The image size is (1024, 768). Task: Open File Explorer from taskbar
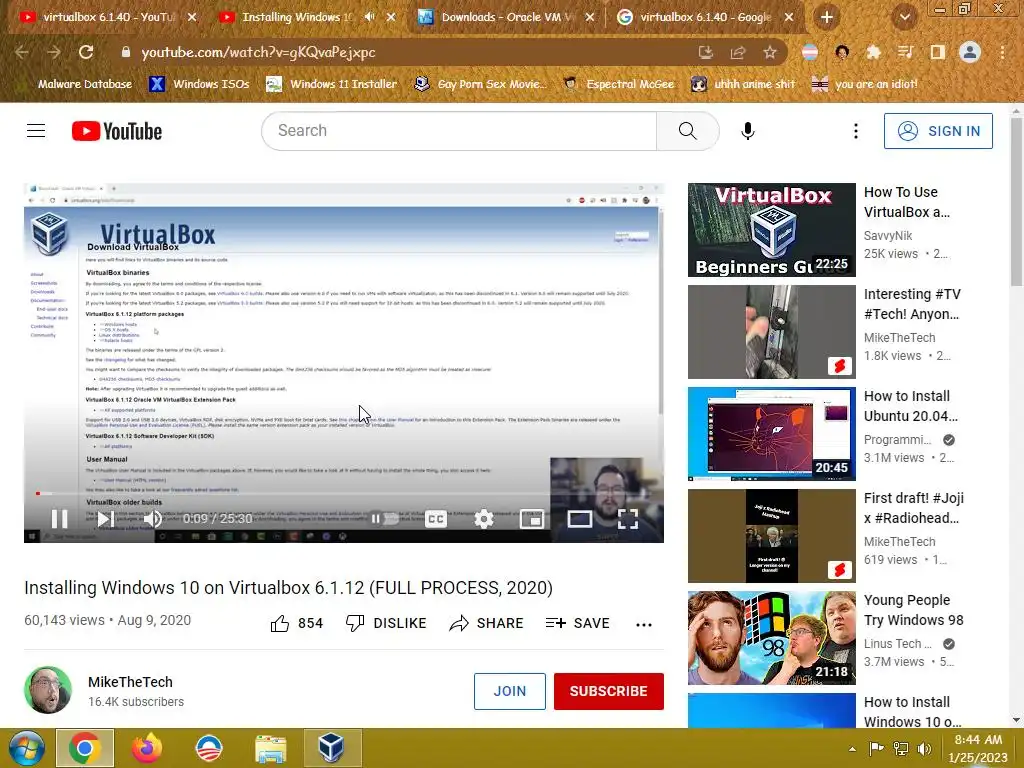270,748
